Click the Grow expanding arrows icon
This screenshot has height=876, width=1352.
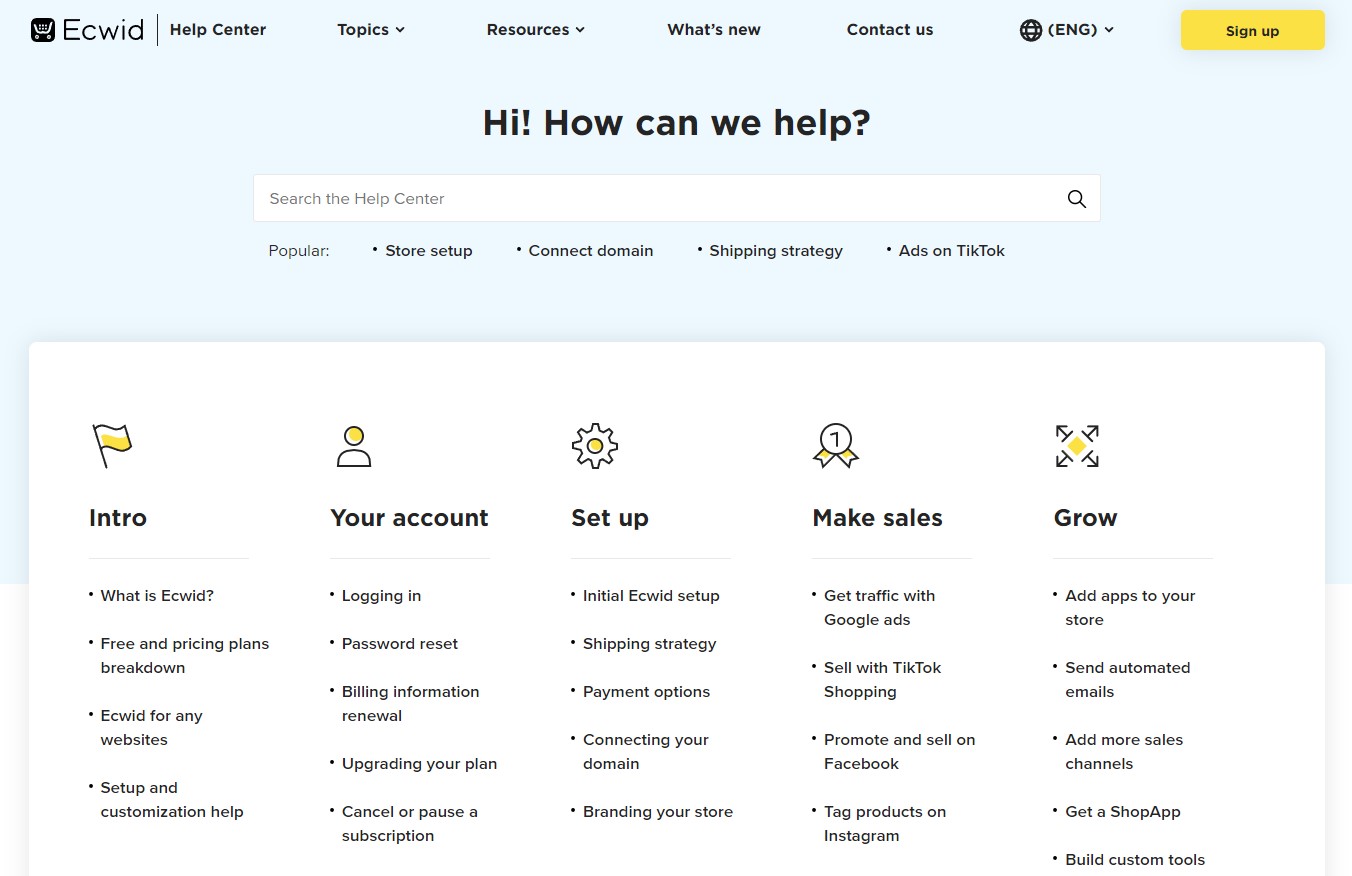[x=1077, y=446]
